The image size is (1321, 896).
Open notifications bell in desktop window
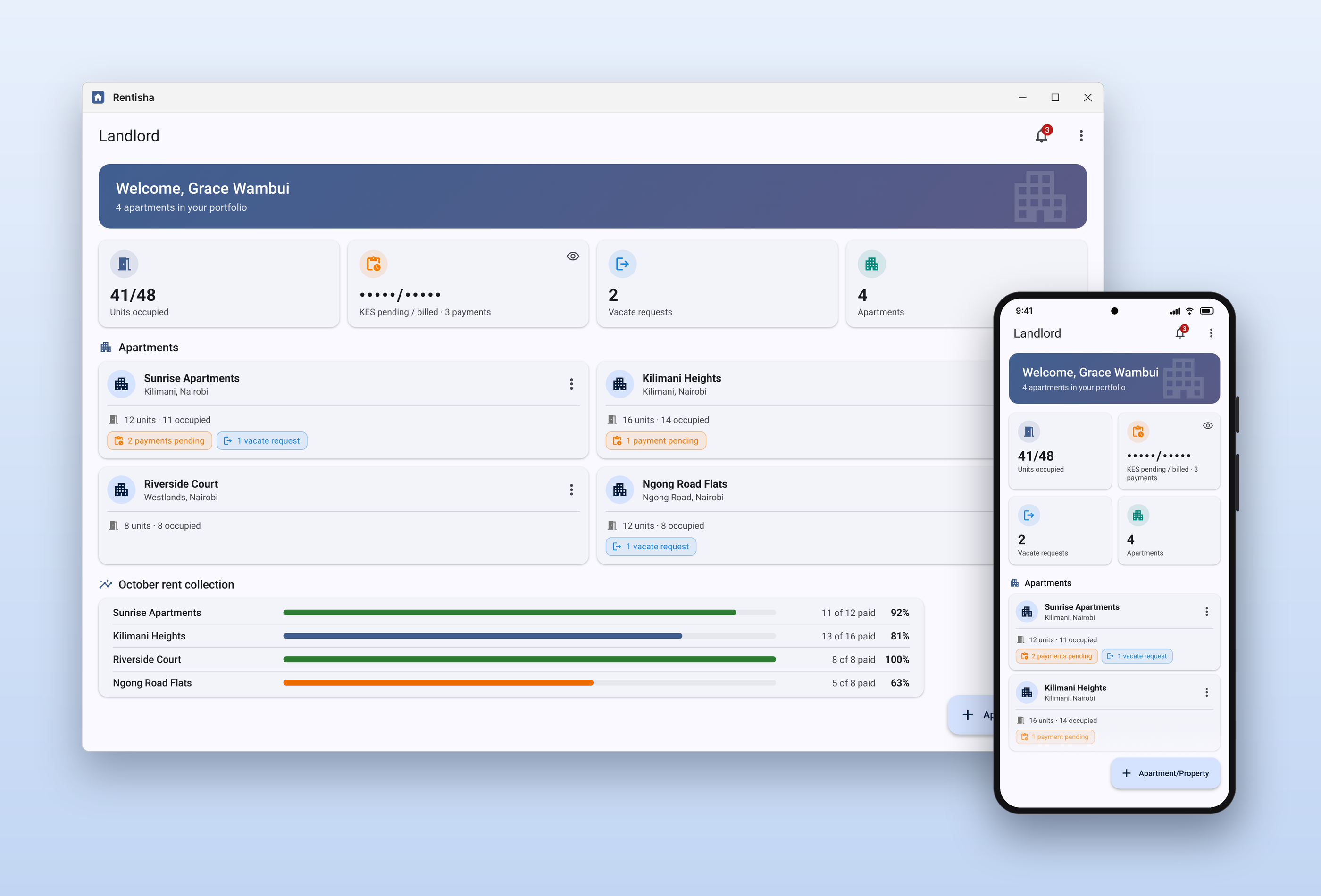[1041, 135]
